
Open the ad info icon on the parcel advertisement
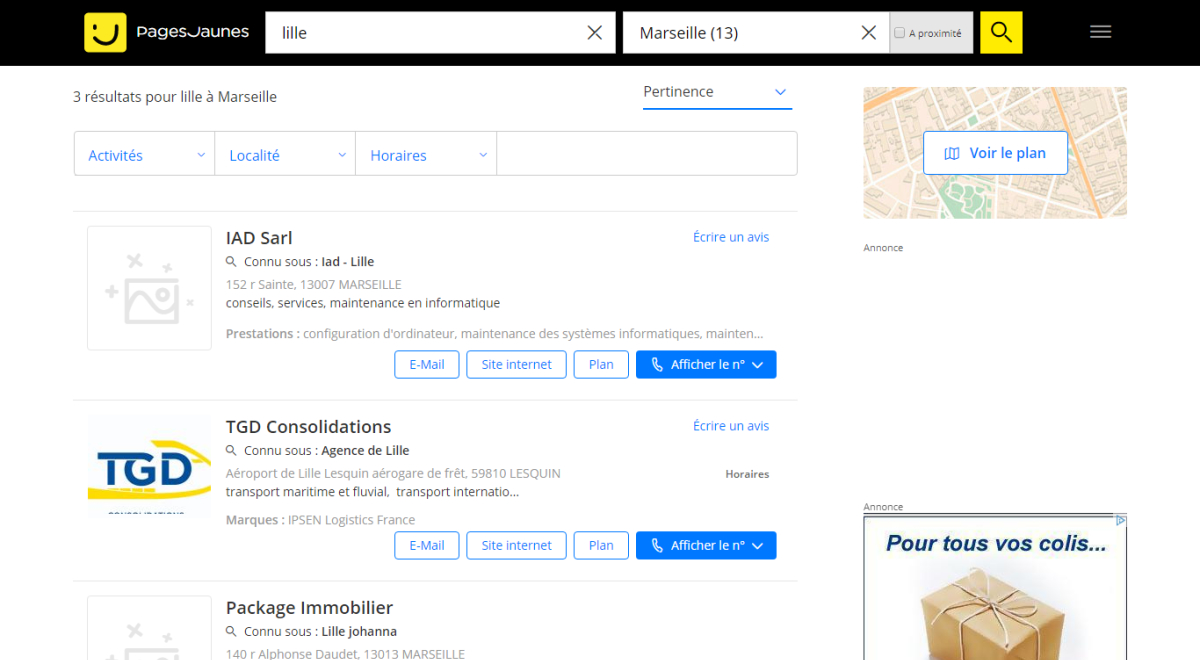click(x=1121, y=520)
